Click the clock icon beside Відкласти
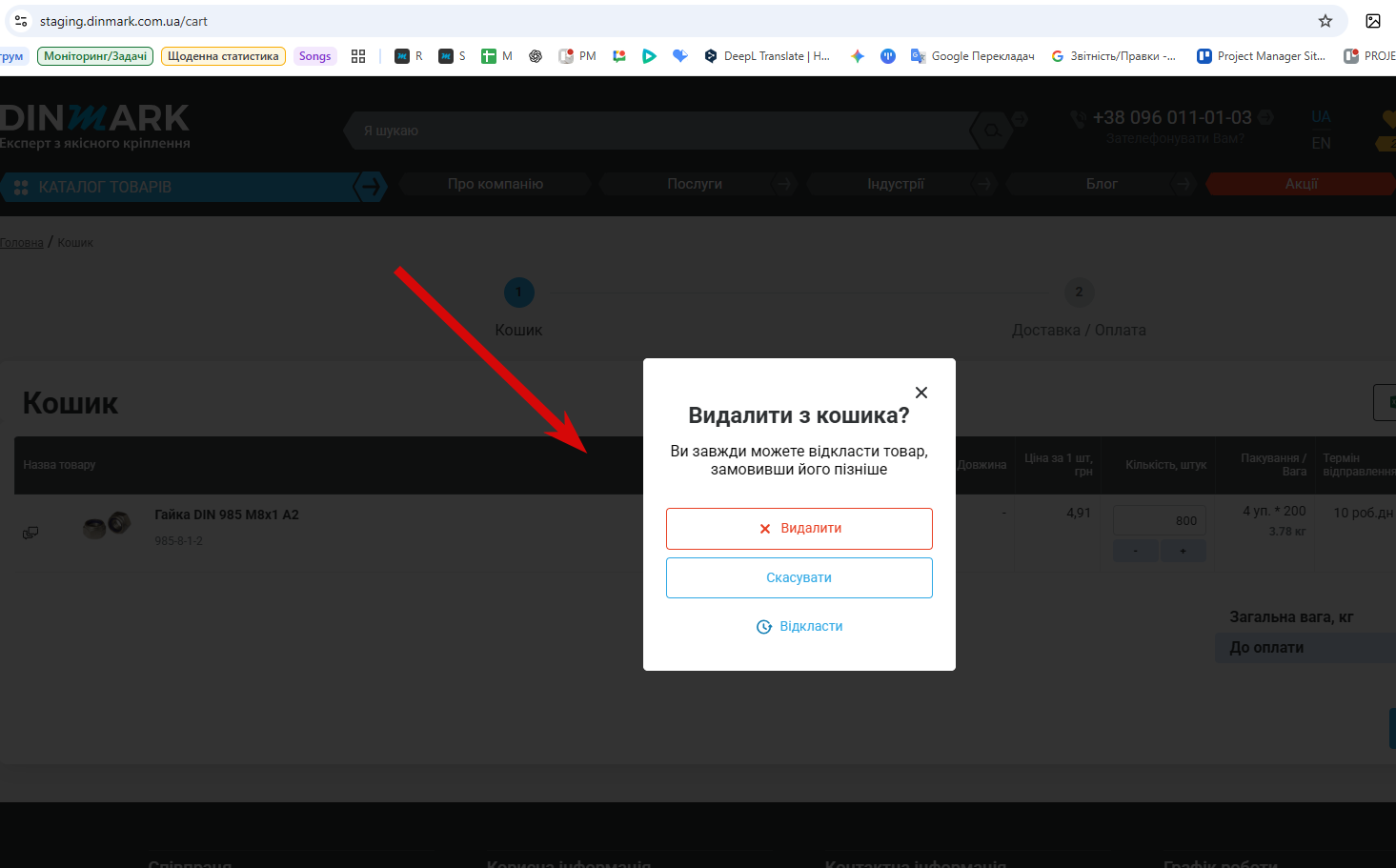Viewport: 1396px width, 868px height. click(x=764, y=627)
